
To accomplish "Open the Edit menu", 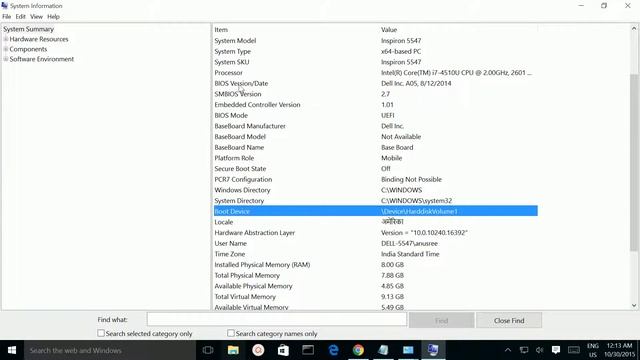I will point(20,17).
